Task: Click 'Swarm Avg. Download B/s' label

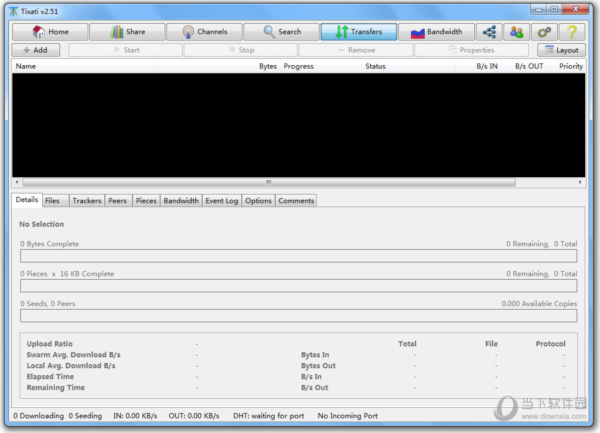Action: click(73, 355)
